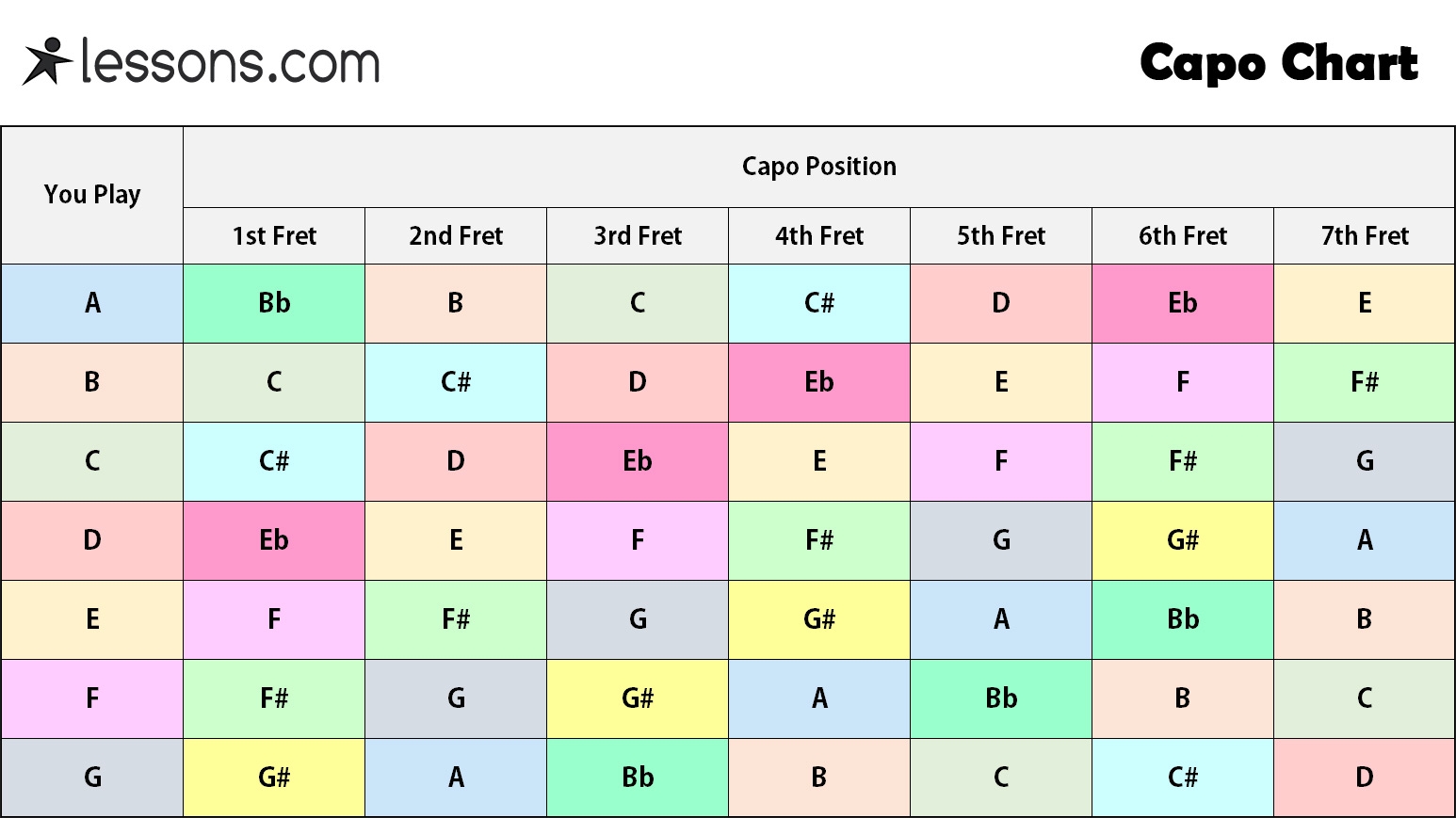Screen dimensions: 1456x818
Task: Select the D row label under You Play
Action: [92, 540]
